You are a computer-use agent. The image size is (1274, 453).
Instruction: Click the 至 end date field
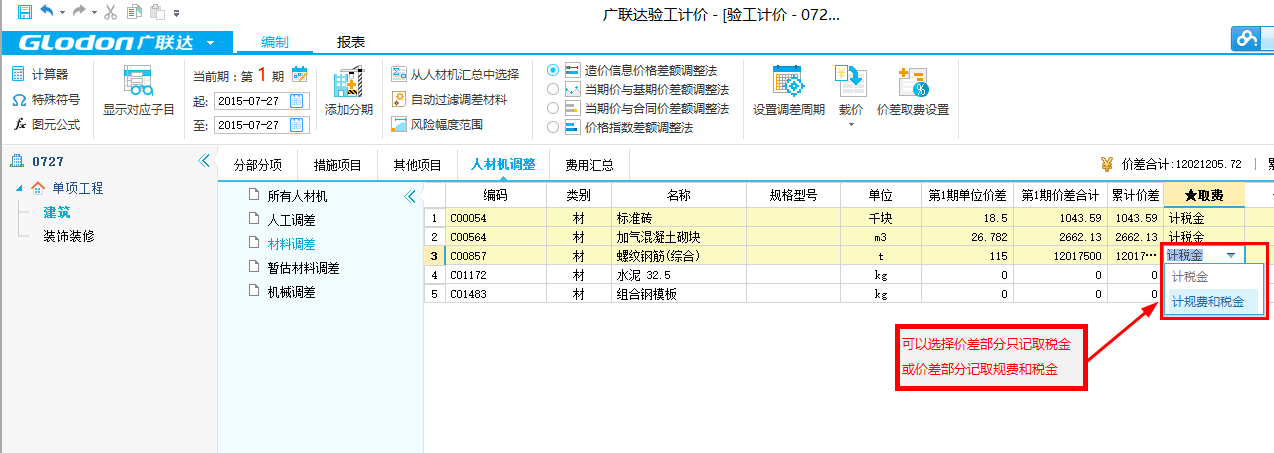click(250, 125)
